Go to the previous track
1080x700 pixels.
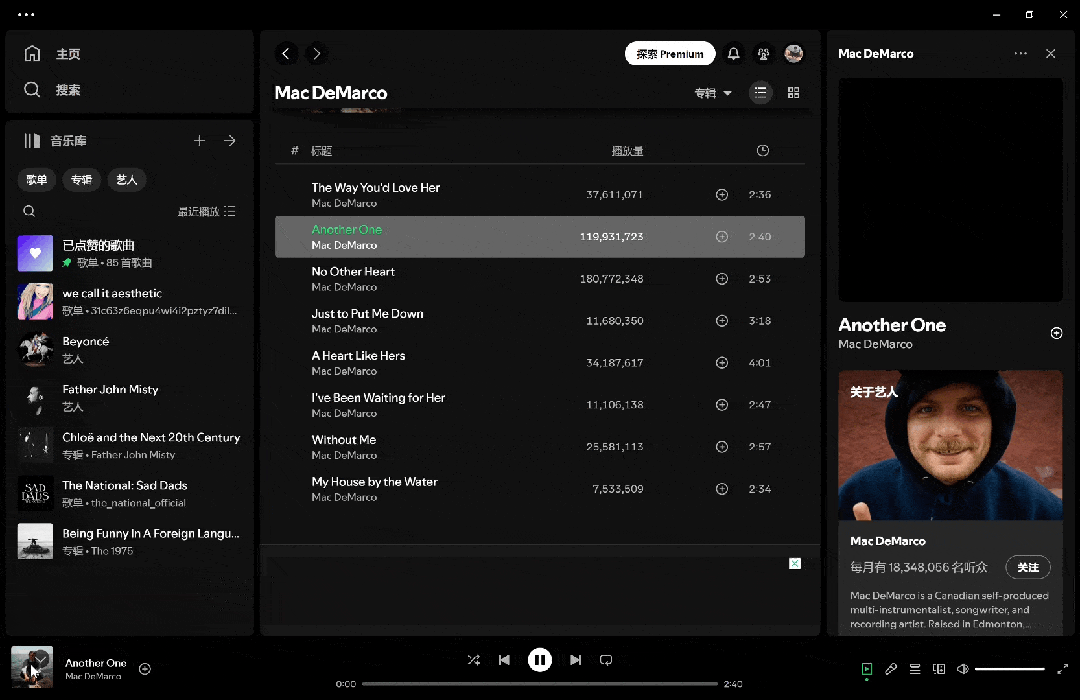(504, 660)
